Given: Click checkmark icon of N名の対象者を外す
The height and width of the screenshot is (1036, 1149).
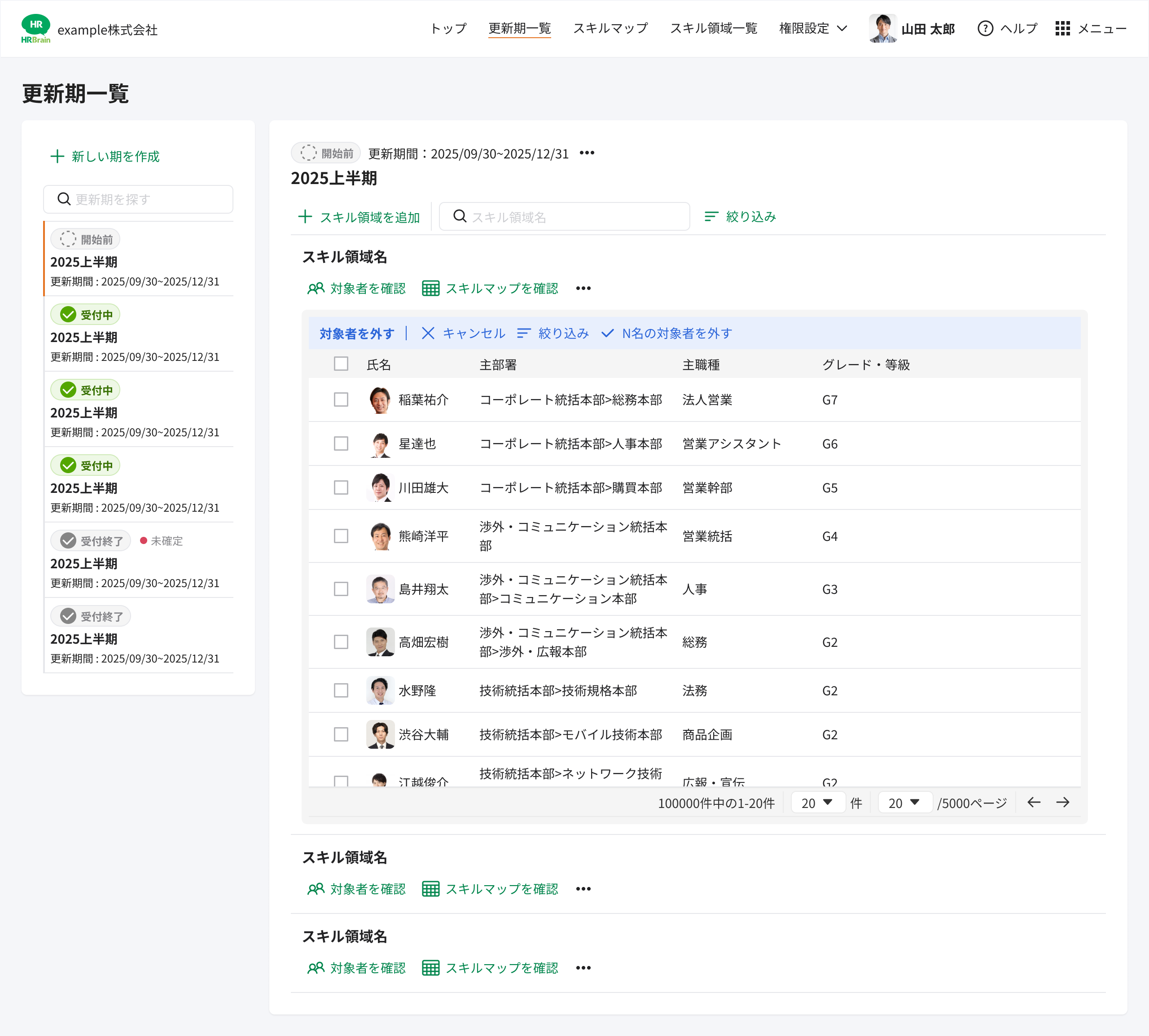Looking at the screenshot, I should (x=607, y=334).
